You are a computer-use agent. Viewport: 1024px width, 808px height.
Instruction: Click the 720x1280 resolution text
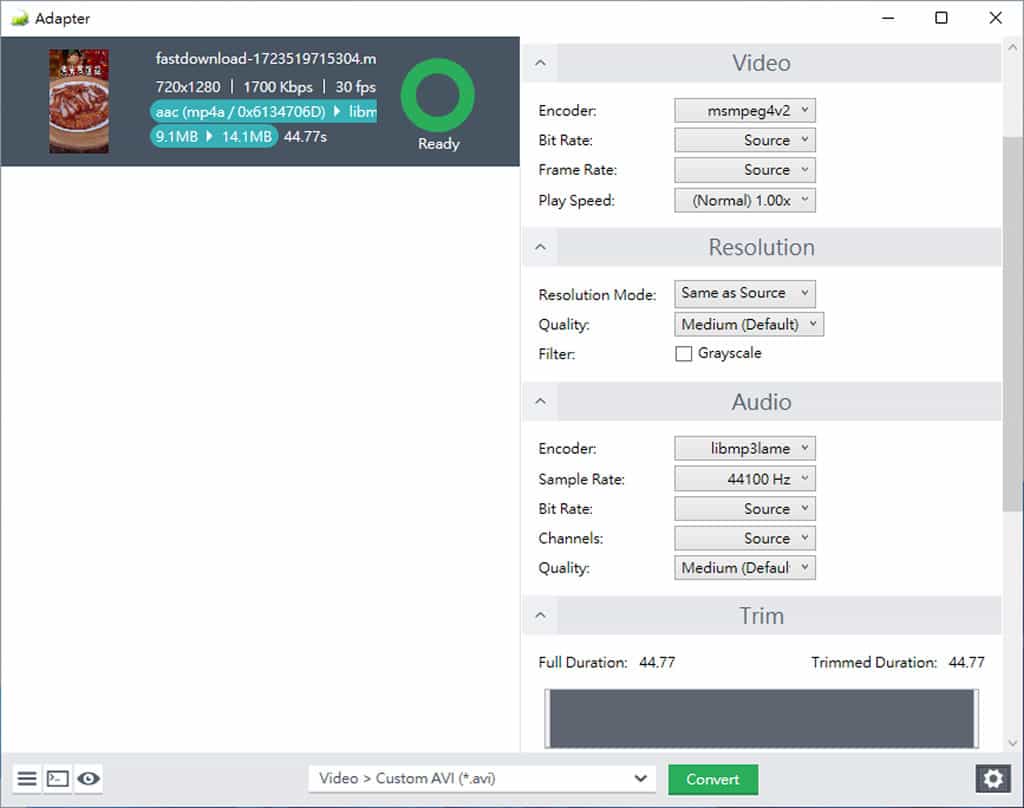[187, 87]
